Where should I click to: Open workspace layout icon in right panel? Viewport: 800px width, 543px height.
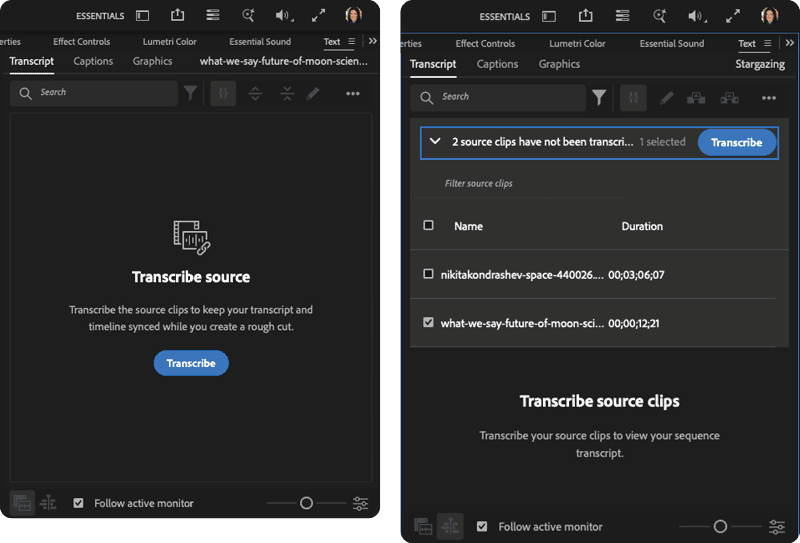coord(549,17)
